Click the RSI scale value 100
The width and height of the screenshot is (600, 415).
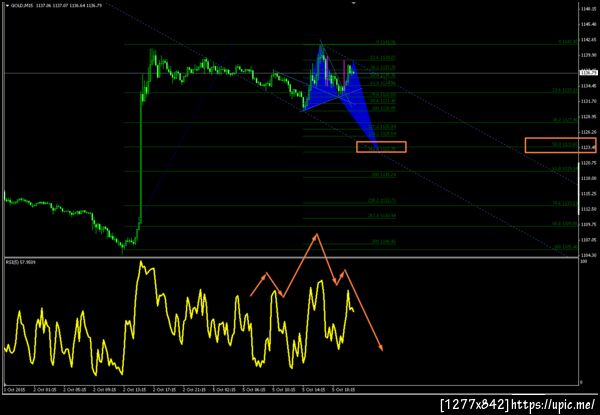[584, 261]
